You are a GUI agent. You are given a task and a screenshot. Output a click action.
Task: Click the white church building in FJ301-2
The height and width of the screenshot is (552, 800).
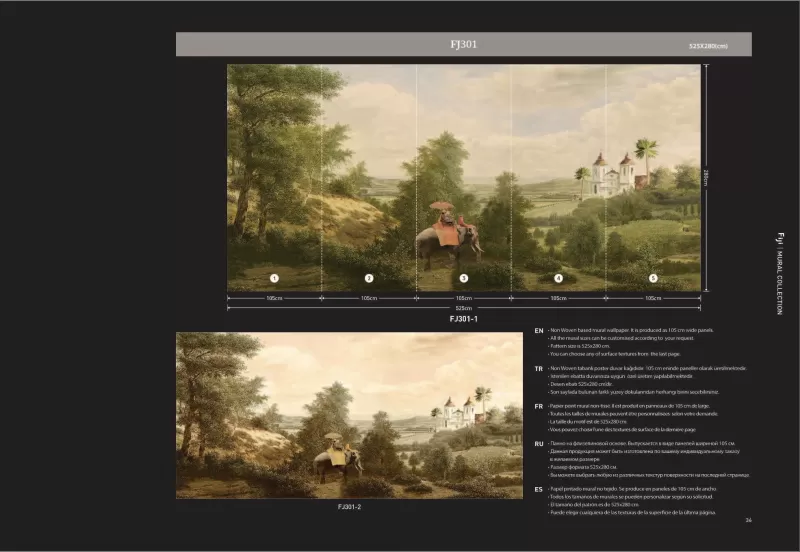point(459,413)
